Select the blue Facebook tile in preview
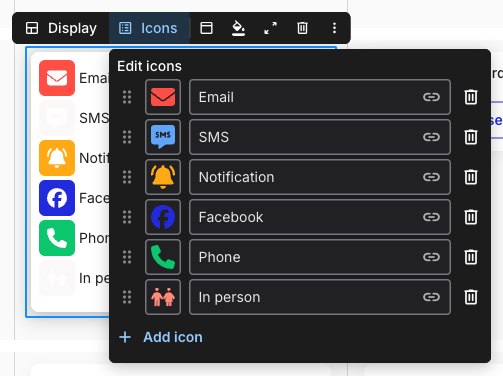 57,198
